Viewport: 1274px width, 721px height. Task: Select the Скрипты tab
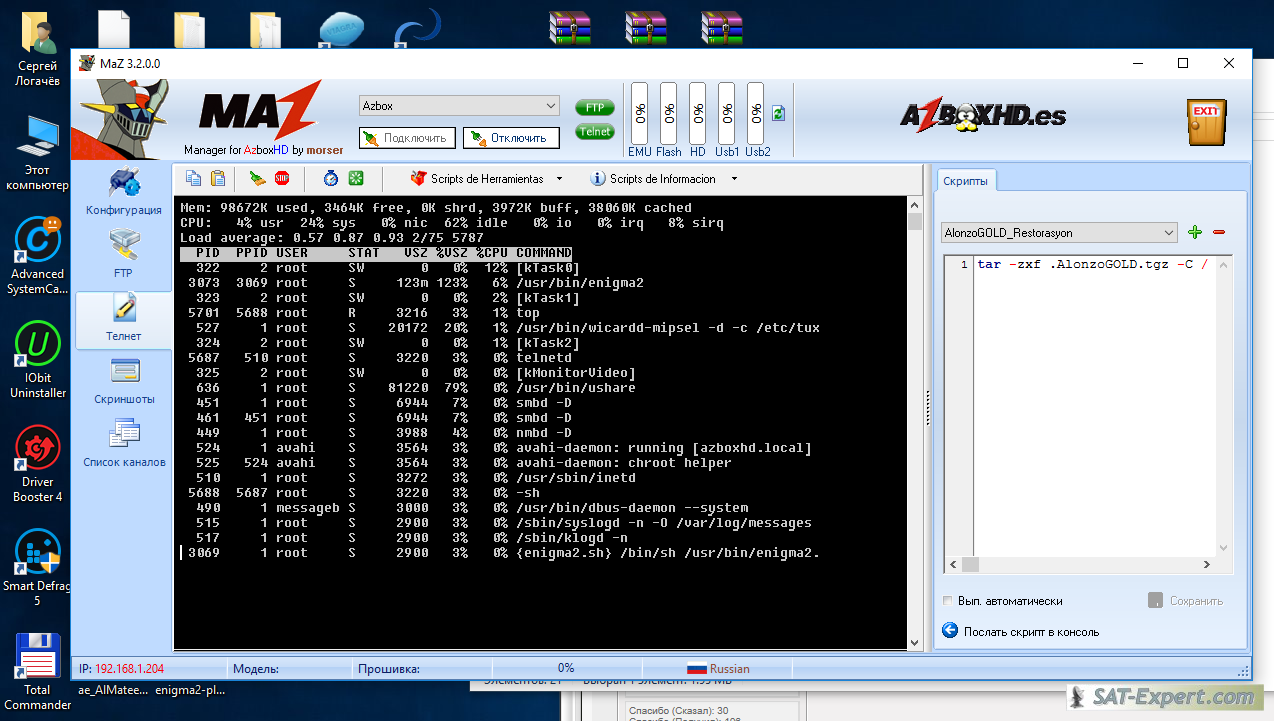966,181
